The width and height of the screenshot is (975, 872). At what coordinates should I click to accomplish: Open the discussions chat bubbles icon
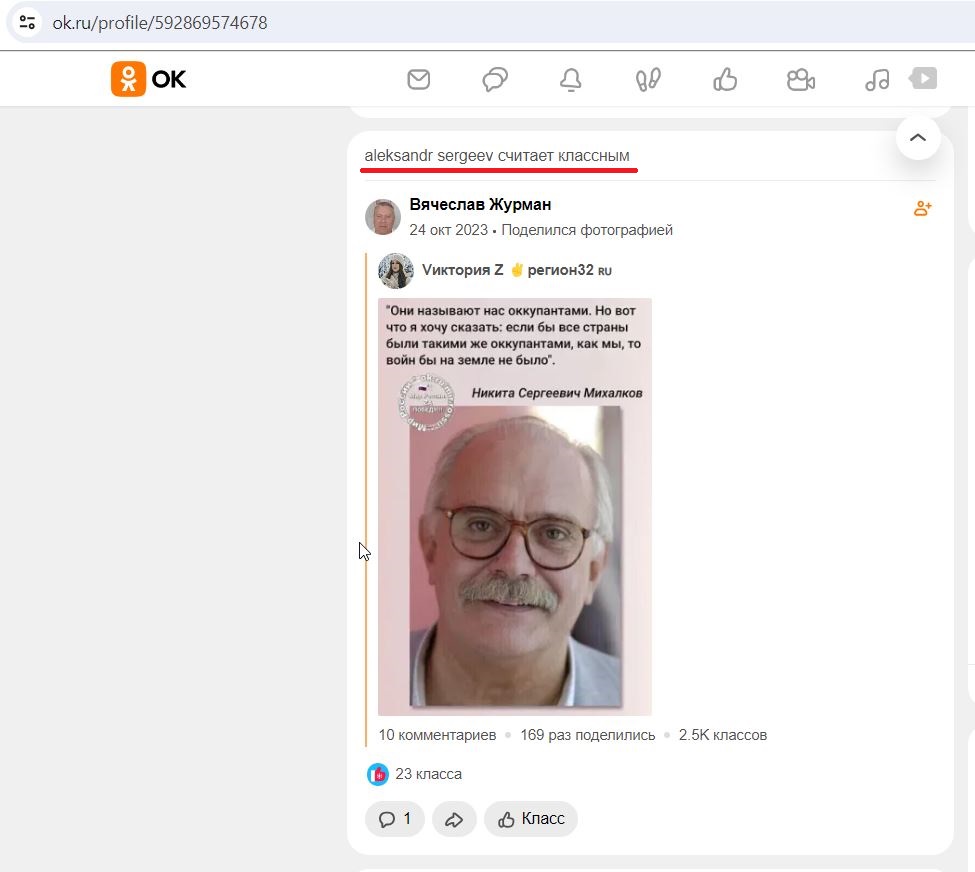coord(495,80)
